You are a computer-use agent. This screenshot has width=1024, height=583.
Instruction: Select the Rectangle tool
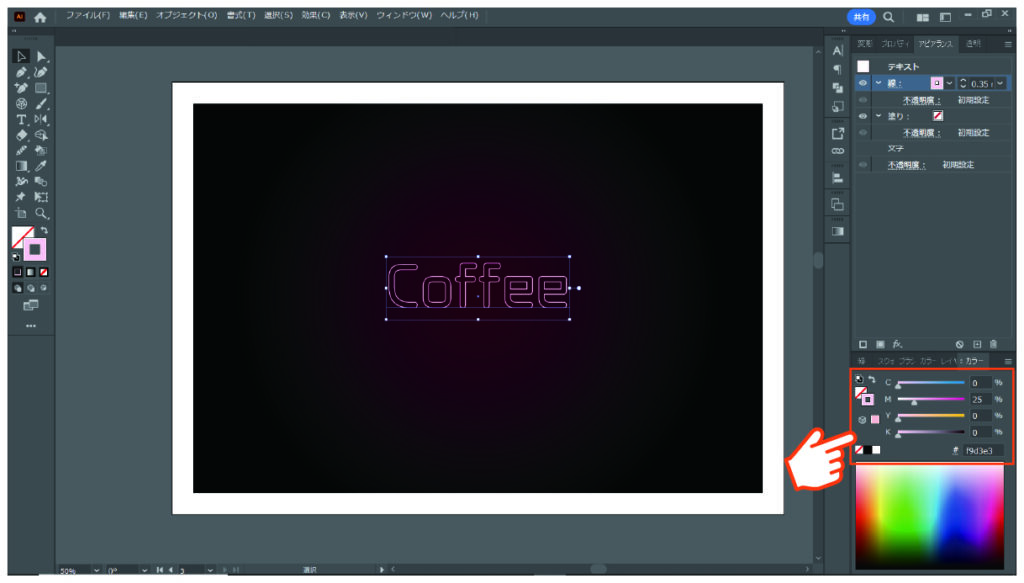point(41,87)
